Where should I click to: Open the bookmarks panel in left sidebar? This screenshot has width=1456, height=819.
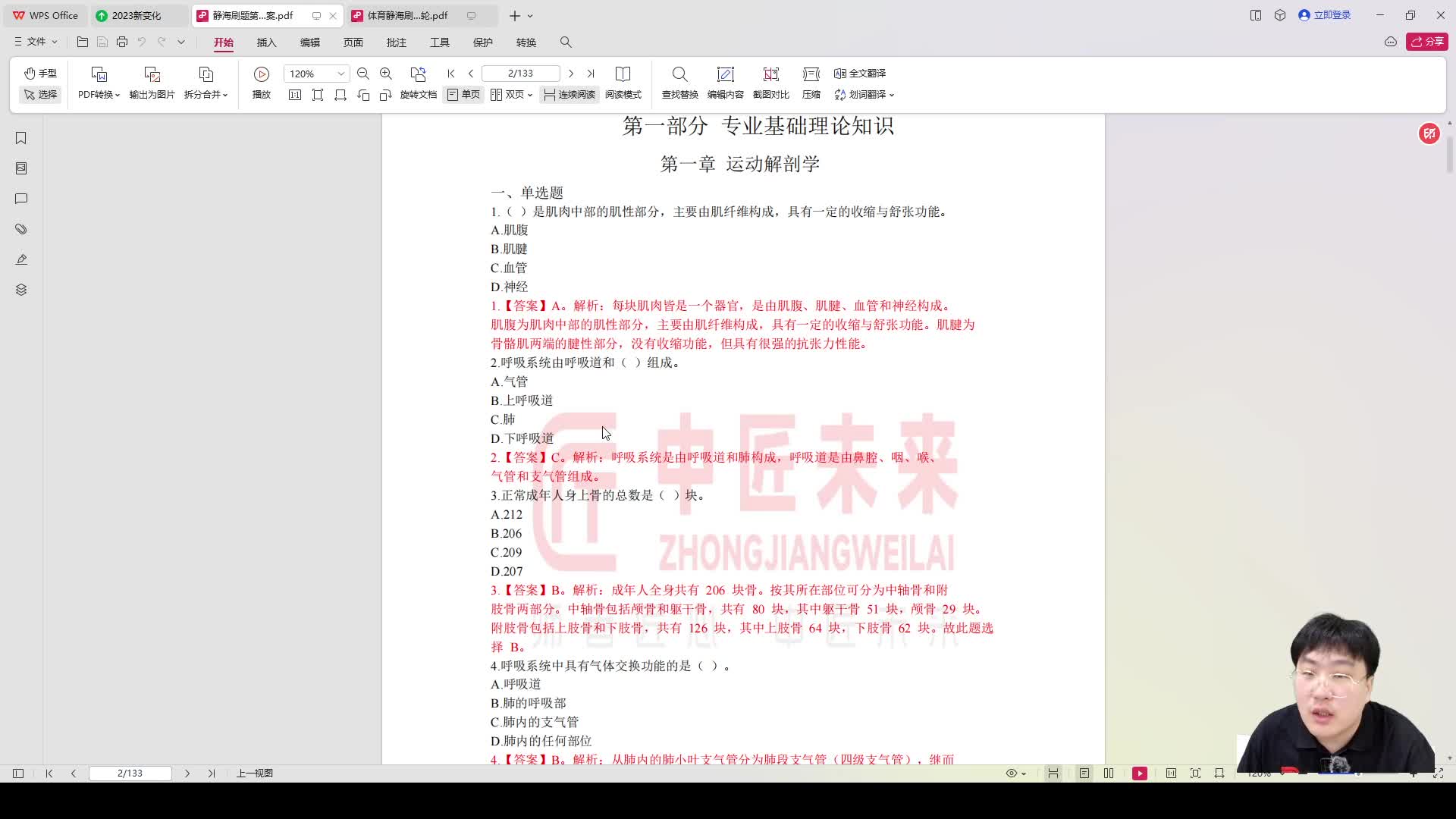20,138
